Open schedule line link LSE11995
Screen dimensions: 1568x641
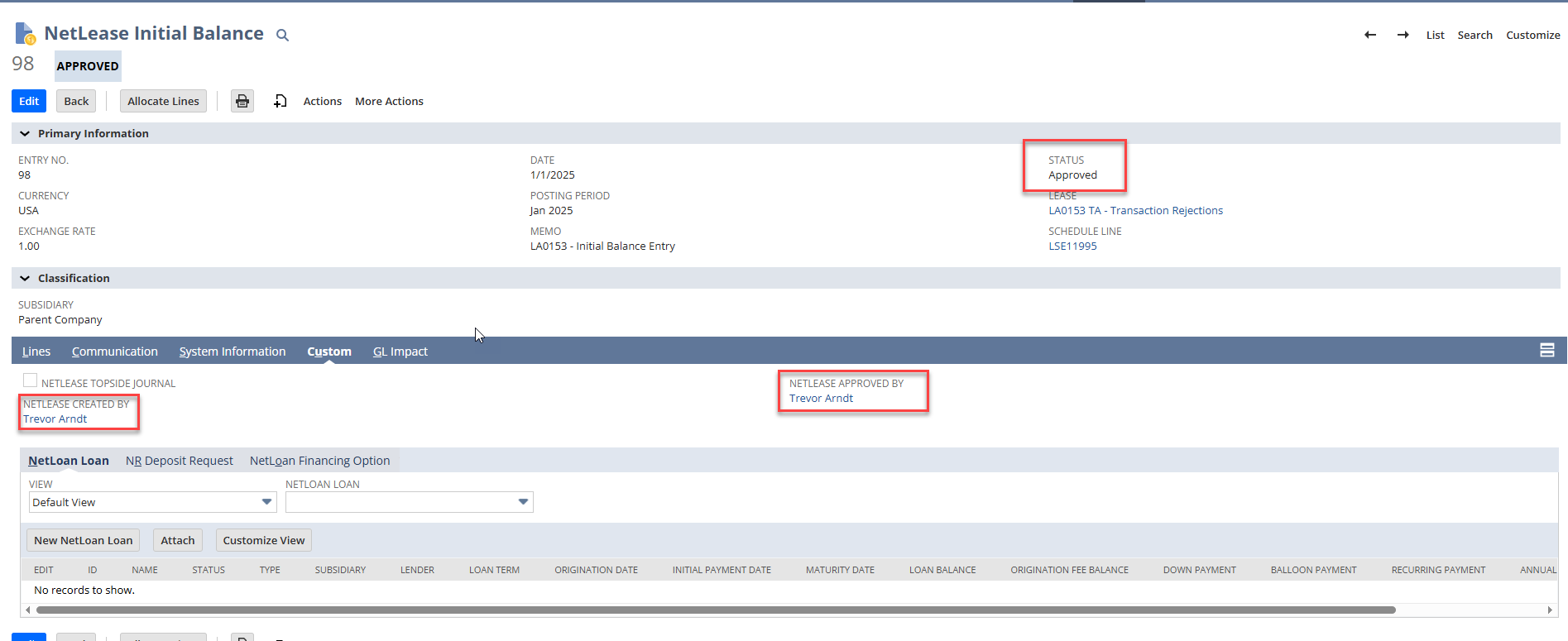coord(1072,246)
